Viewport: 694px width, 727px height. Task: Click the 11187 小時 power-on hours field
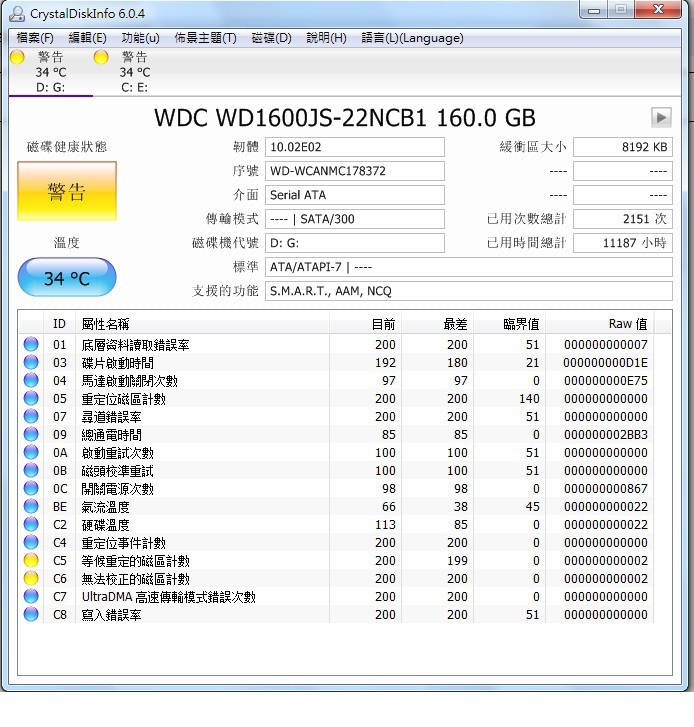click(x=623, y=243)
